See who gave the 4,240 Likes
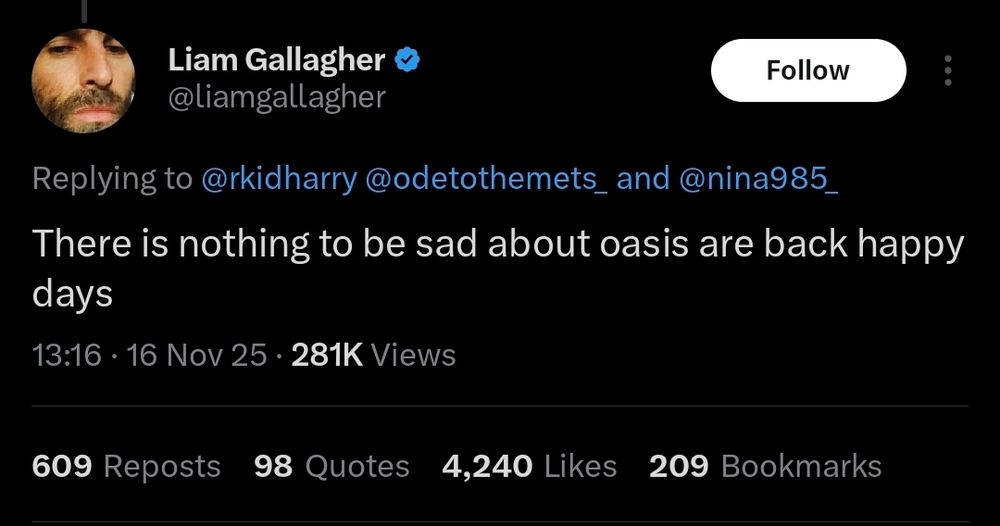1000x526 pixels. point(529,466)
